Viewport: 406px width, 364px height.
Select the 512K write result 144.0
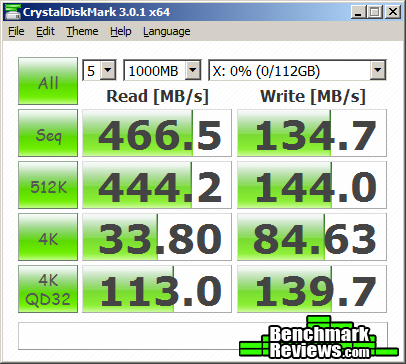pyautogui.click(x=312, y=185)
